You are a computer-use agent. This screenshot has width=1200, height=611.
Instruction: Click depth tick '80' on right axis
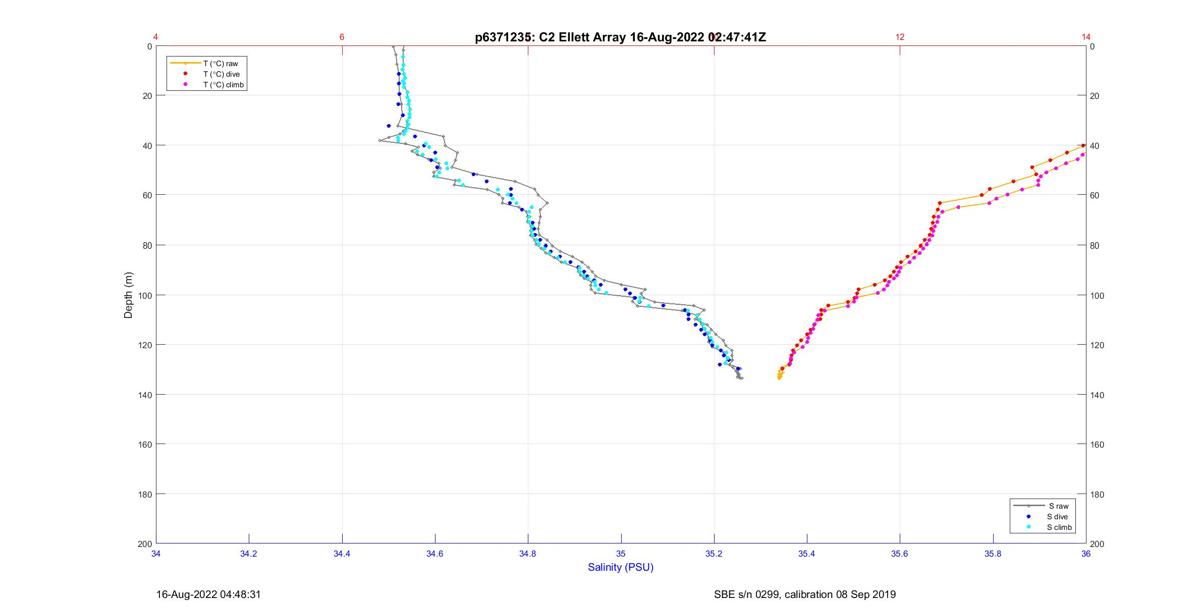[1096, 245]
